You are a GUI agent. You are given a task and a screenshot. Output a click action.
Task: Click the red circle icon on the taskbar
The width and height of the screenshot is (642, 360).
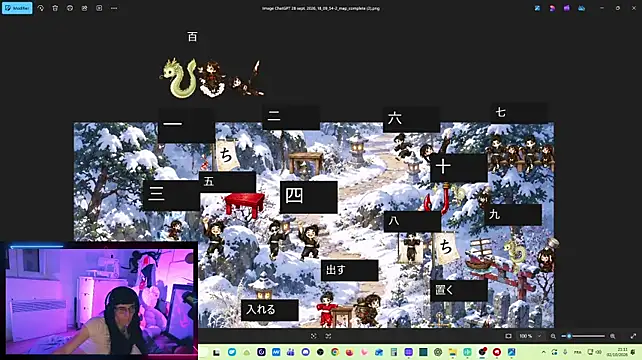pyautogui.click(x=497, y=352)
